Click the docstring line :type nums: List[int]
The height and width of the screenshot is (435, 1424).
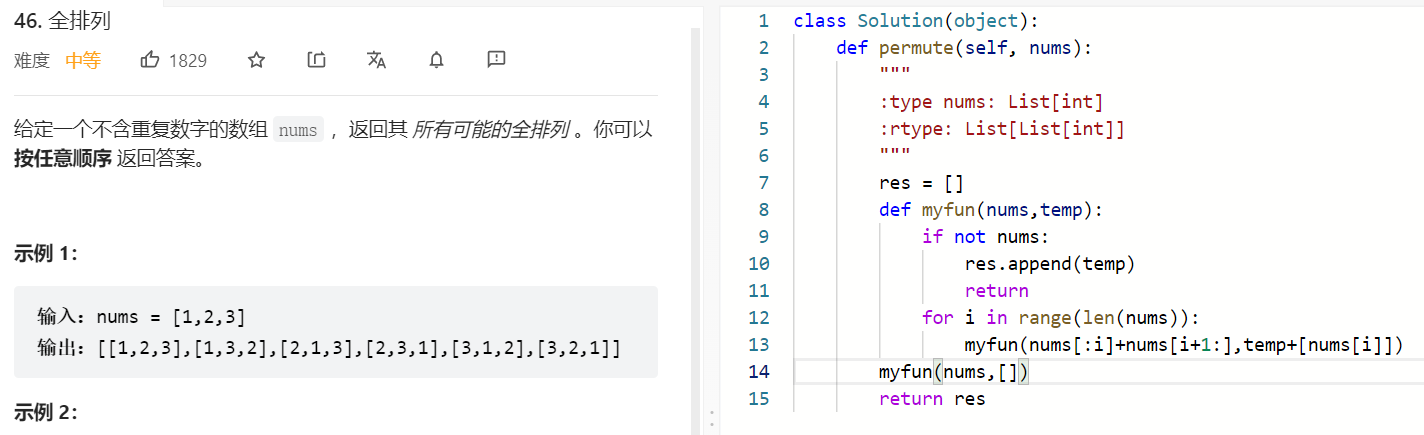click(991, 102)
